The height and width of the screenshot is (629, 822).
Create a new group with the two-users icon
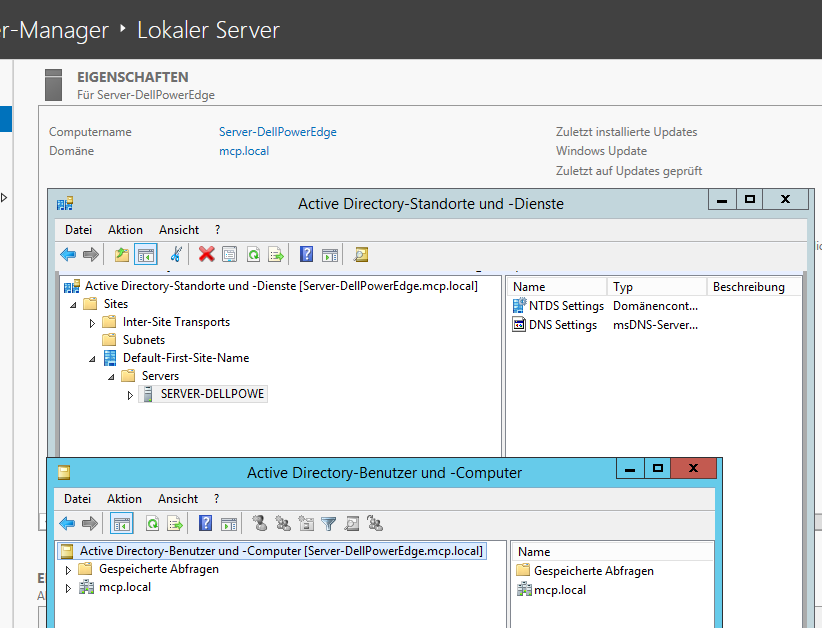point(283,524)
